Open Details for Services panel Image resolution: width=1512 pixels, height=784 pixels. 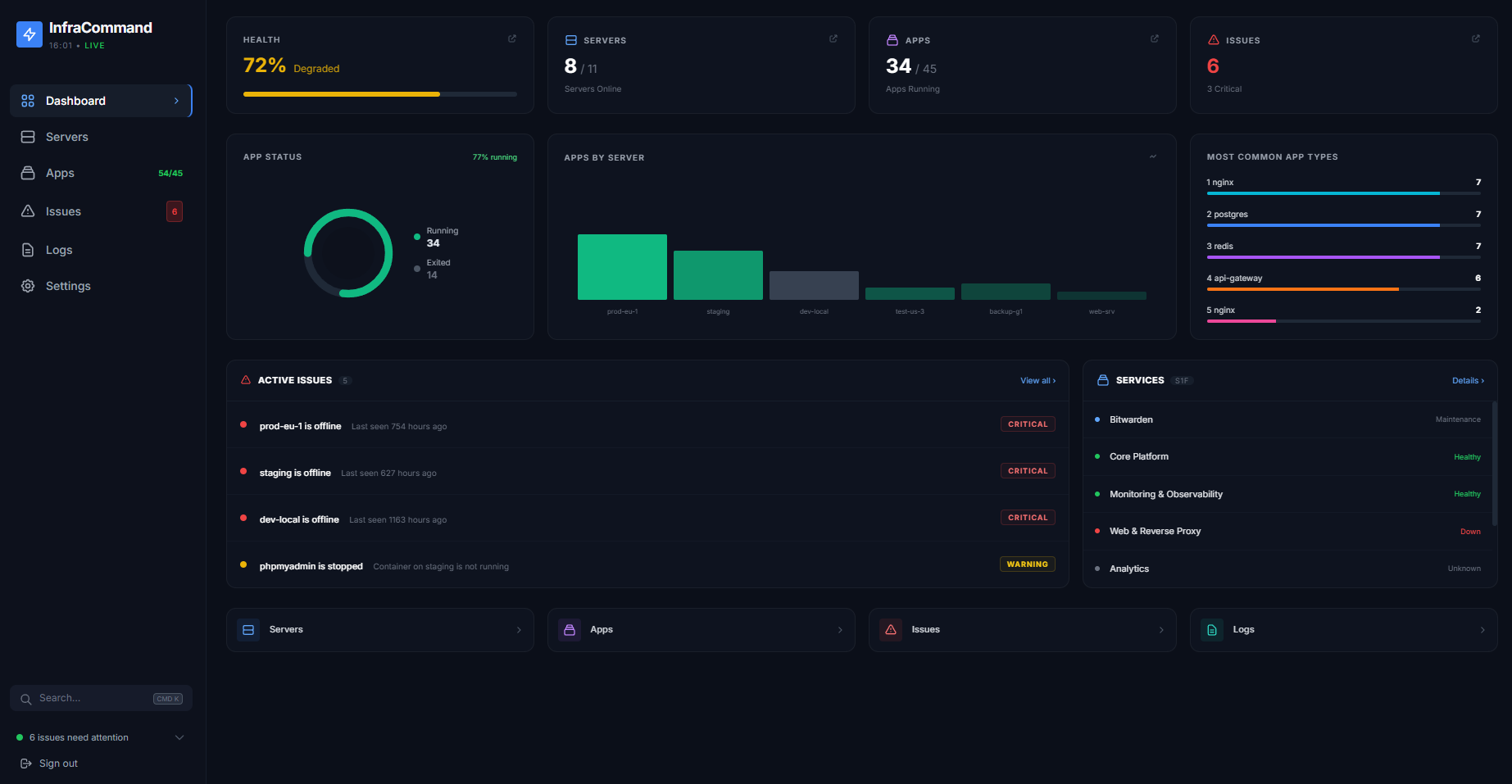(1467, 380)
